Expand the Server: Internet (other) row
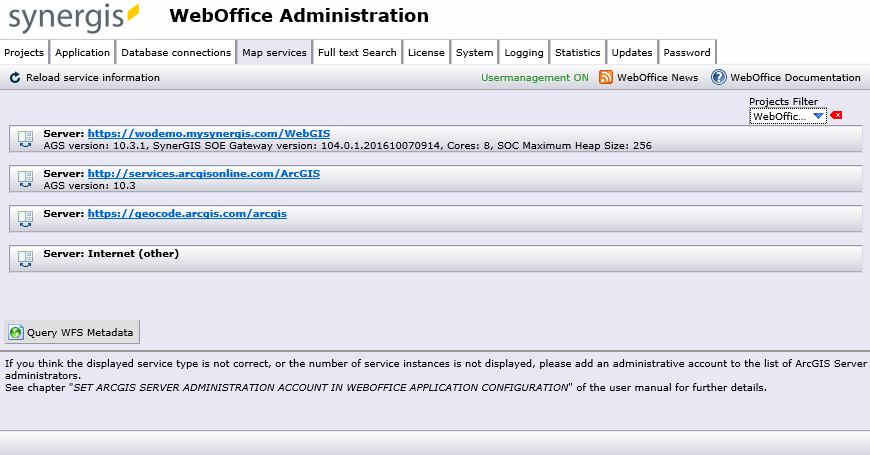This screenshot has height=455, width=870. click(436, 259)
